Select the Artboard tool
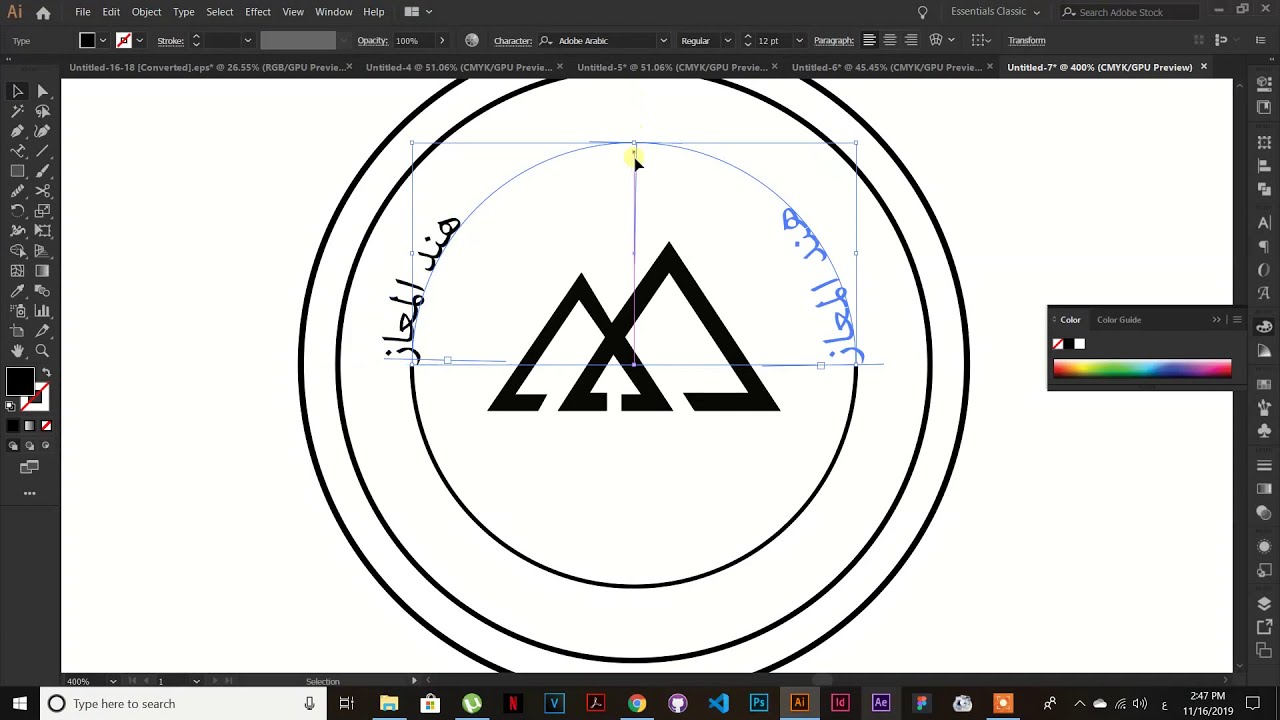The height and width of the screenshot is (720, 1280). [17, 331]
